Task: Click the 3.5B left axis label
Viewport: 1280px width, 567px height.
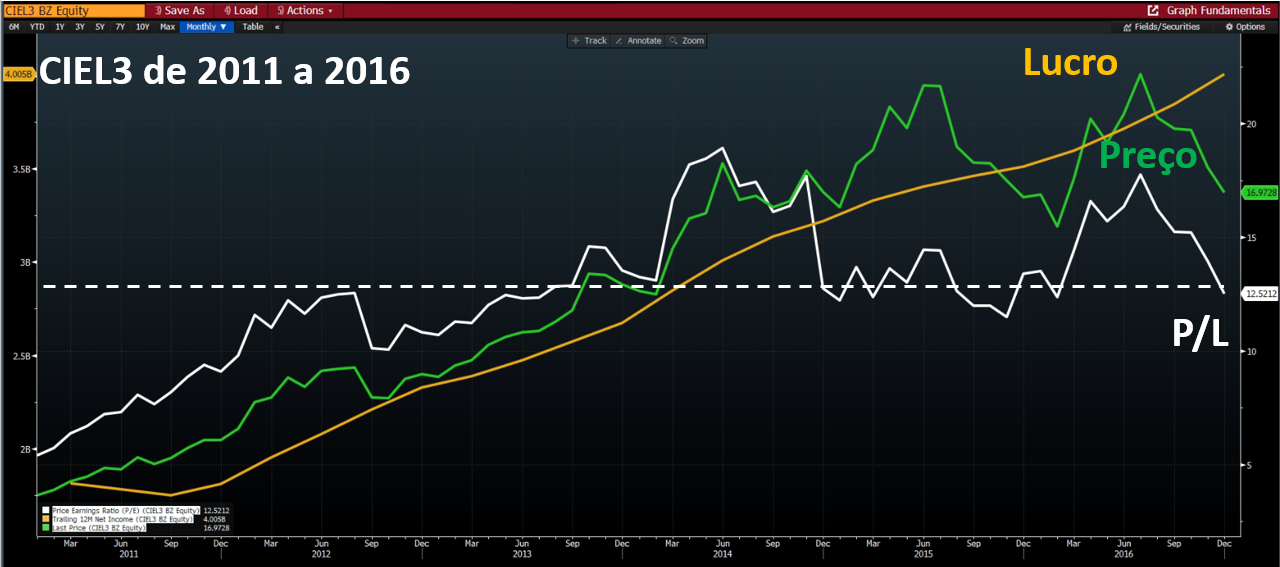Action: pos(23,169)
